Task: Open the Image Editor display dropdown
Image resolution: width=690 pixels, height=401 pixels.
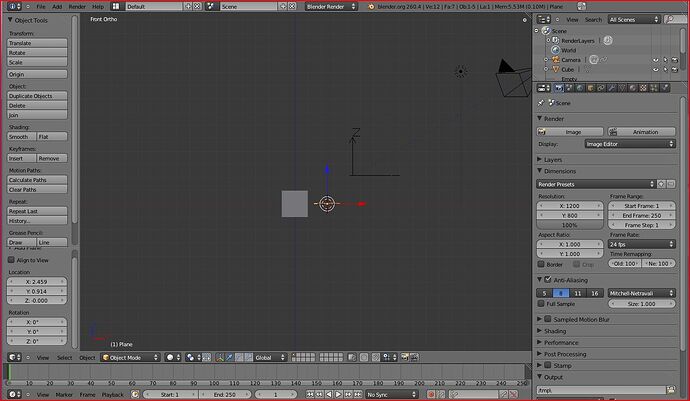Action: click(x=630, y=144)
